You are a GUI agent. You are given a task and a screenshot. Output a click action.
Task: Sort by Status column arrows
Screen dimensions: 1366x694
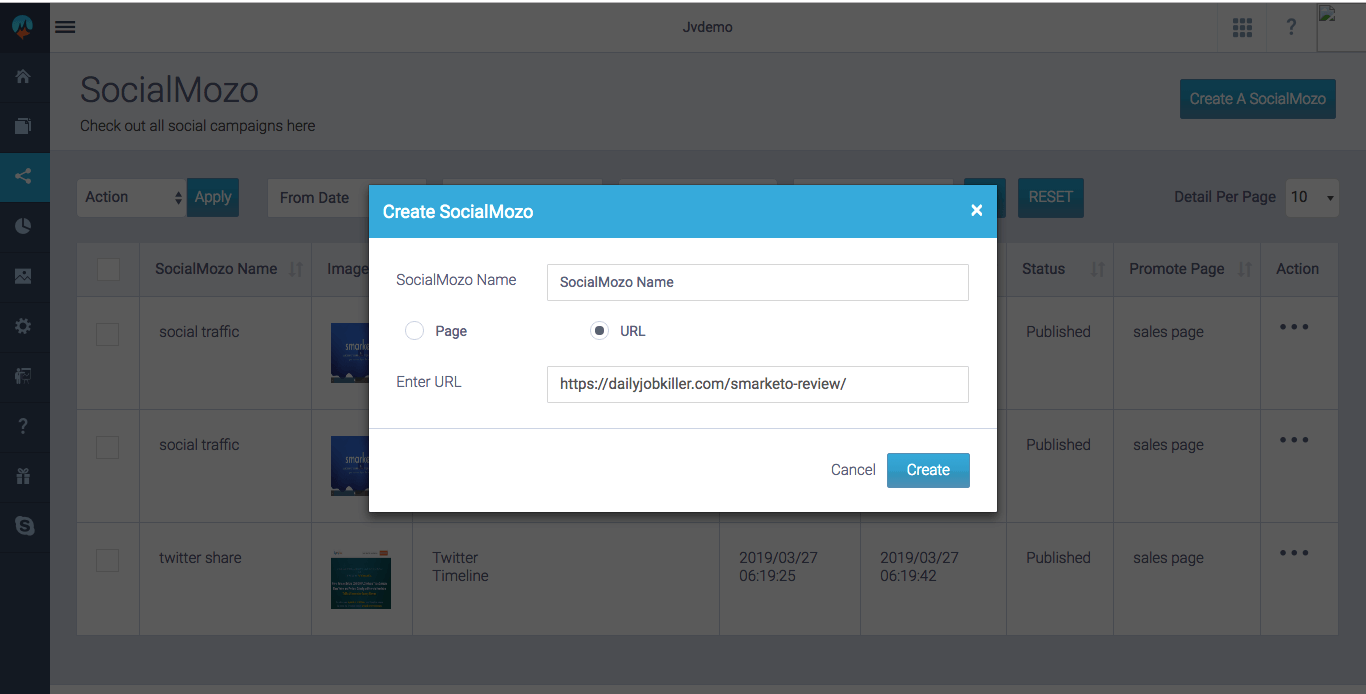pos(1097,269)
